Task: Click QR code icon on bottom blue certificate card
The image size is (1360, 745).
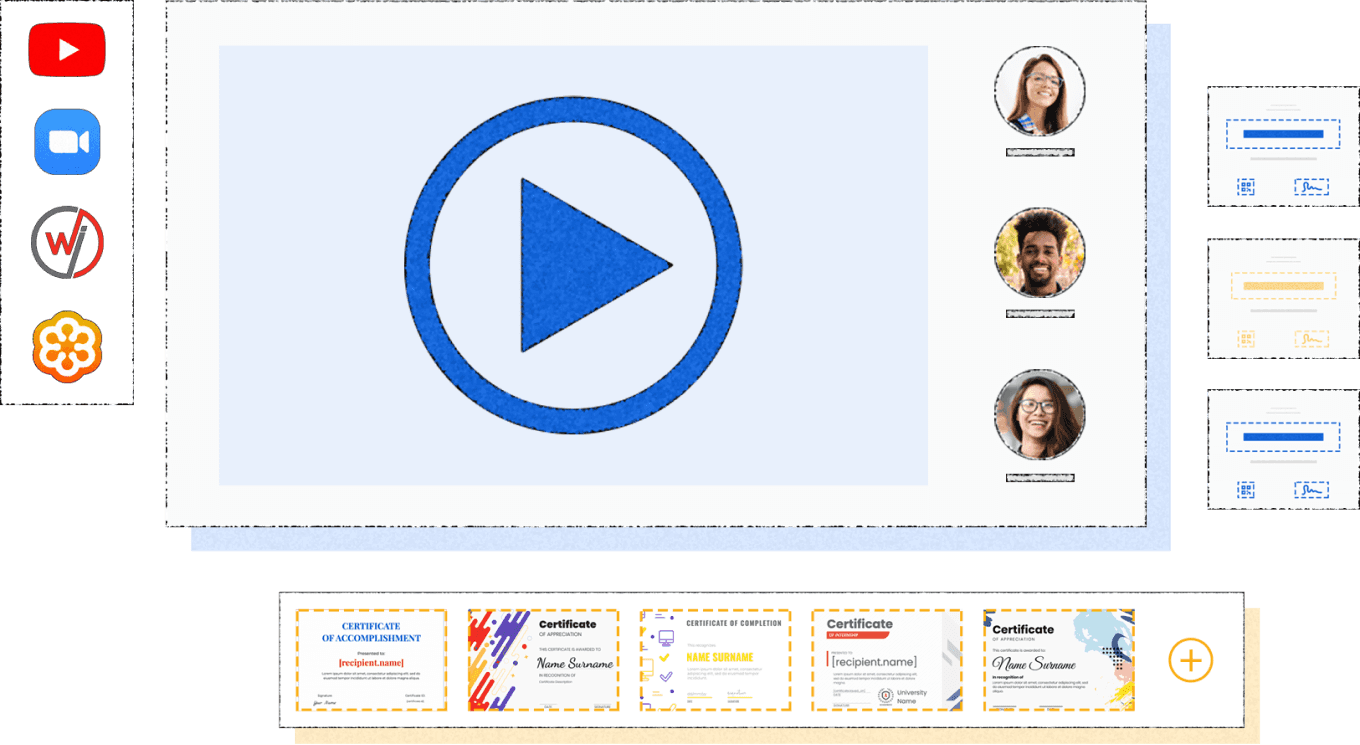Action: tap(1246, 490)
